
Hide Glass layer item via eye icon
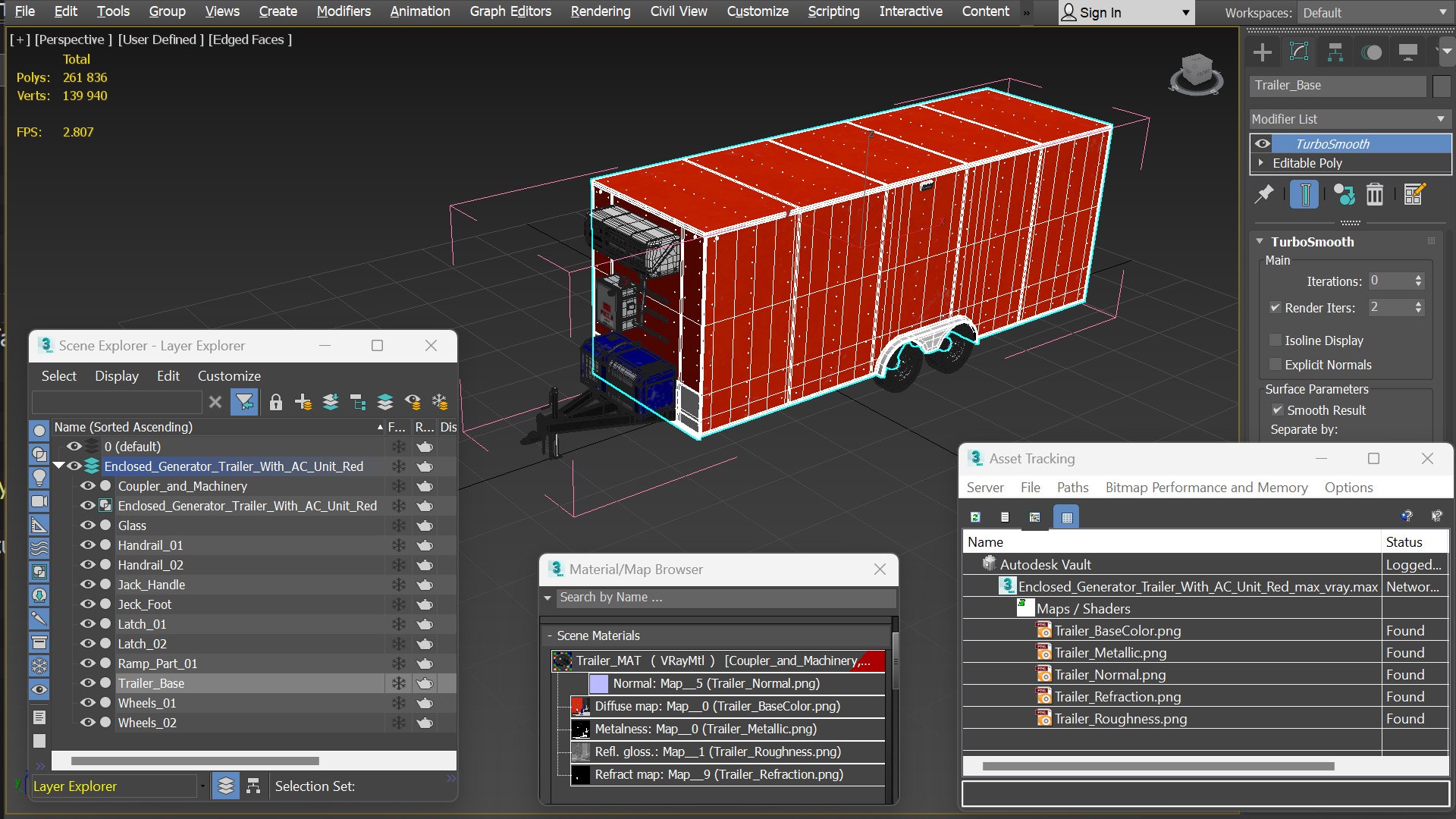pyautogui.click(x=88, y=526)
